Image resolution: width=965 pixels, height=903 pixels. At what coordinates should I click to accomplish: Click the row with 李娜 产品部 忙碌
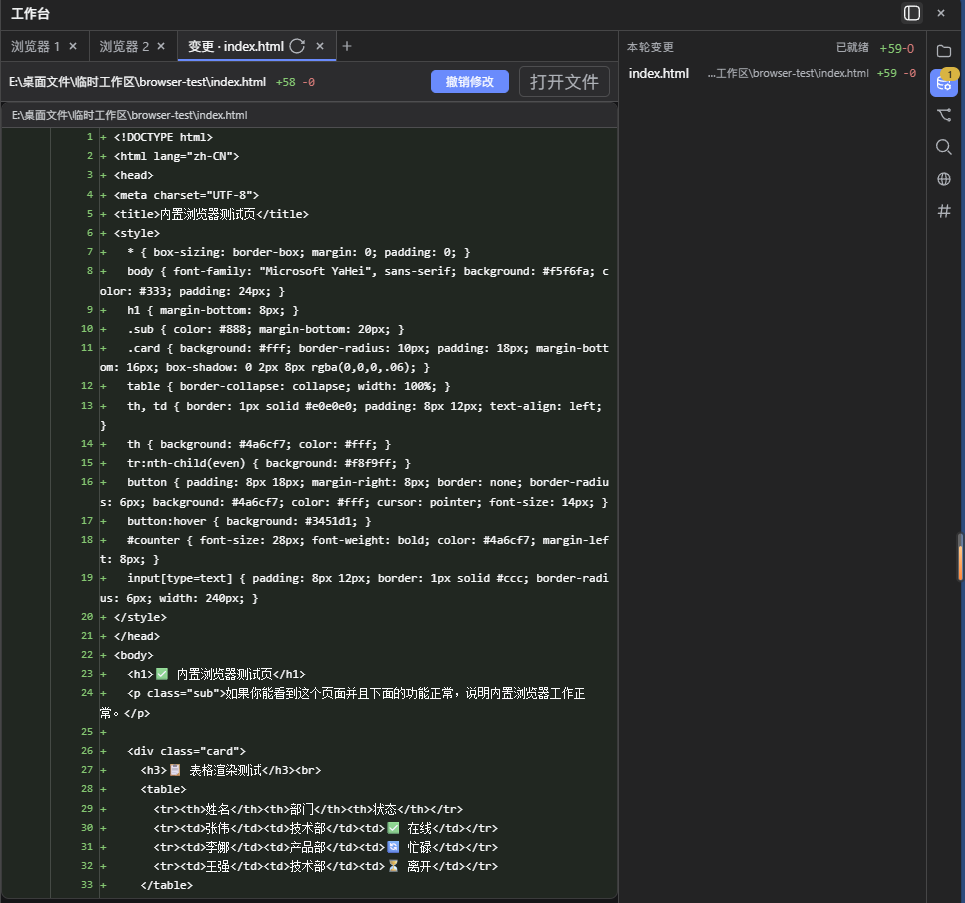326,848
